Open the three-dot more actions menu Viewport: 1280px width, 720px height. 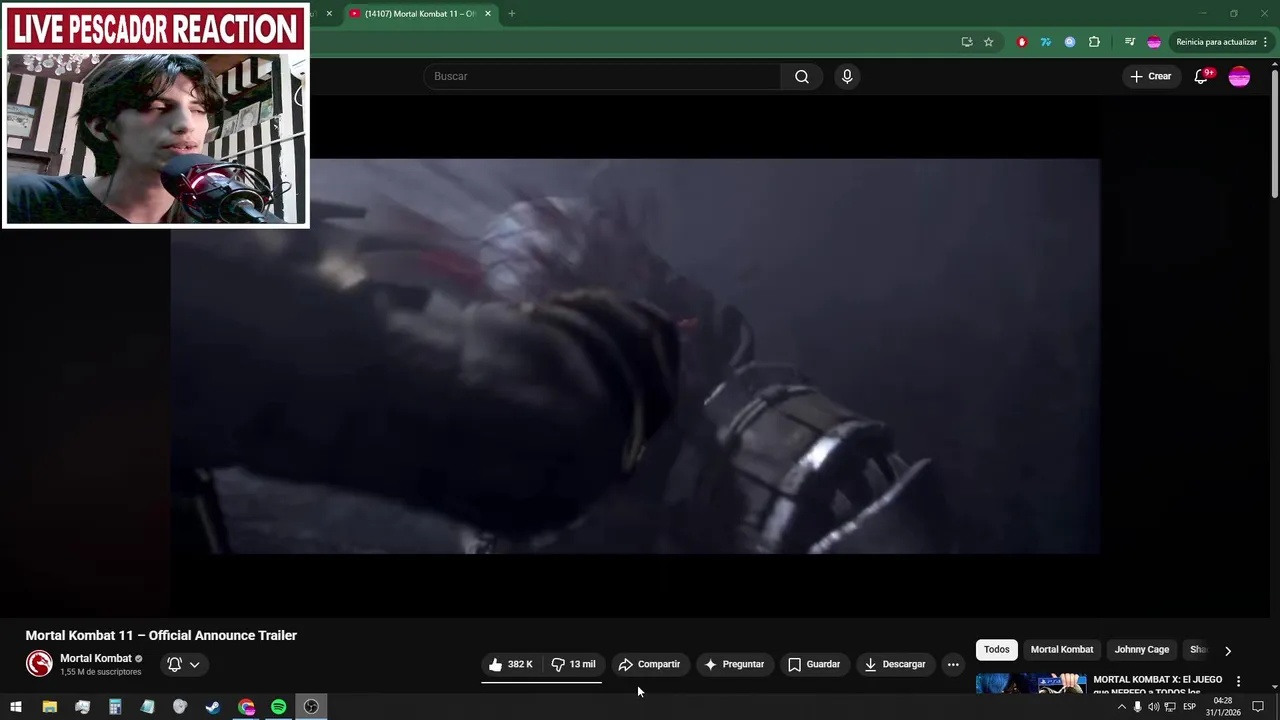coord(953,664)
